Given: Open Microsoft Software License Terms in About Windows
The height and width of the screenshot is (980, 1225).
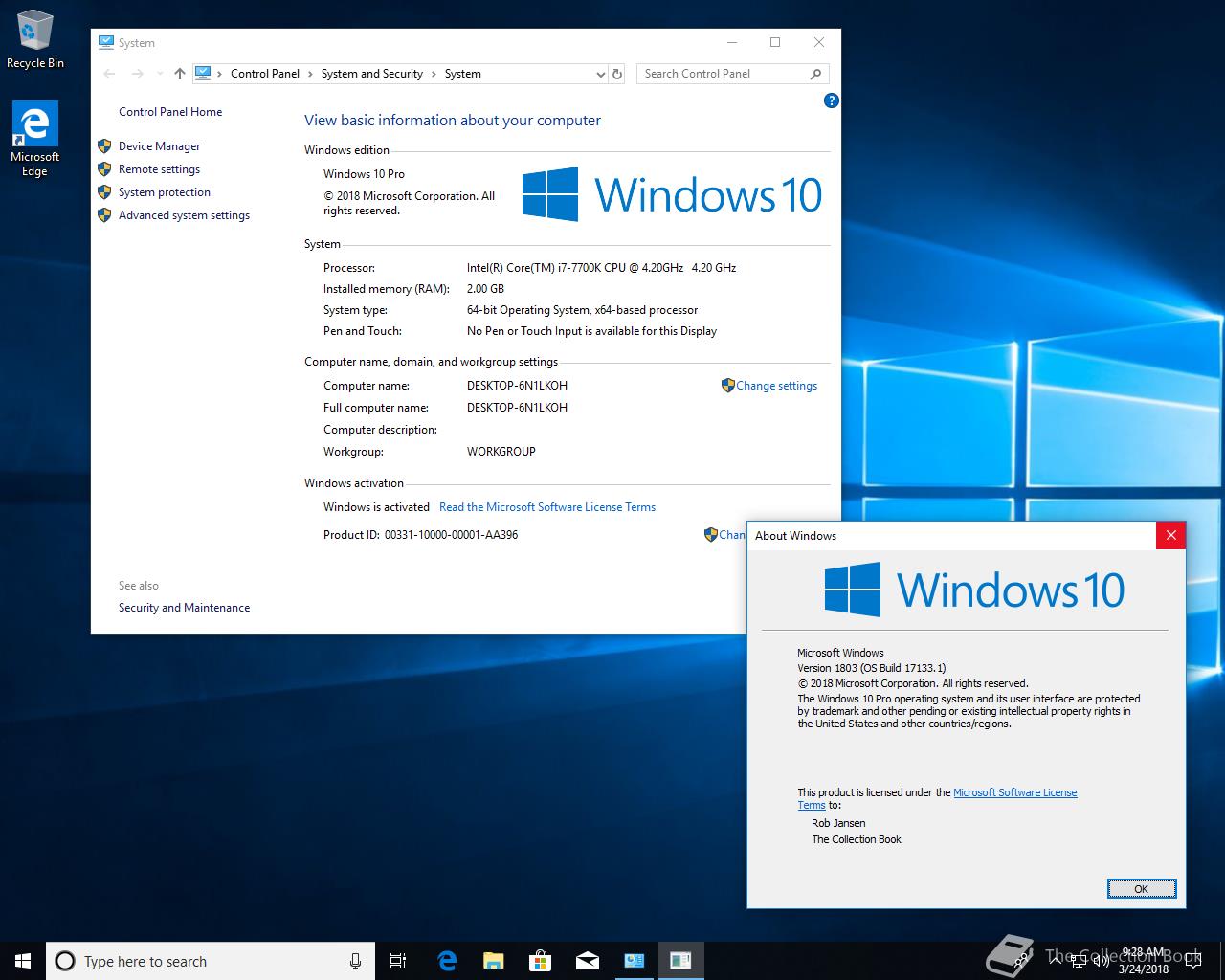Looking at the screenshot, I should (x=1015, y=792).
